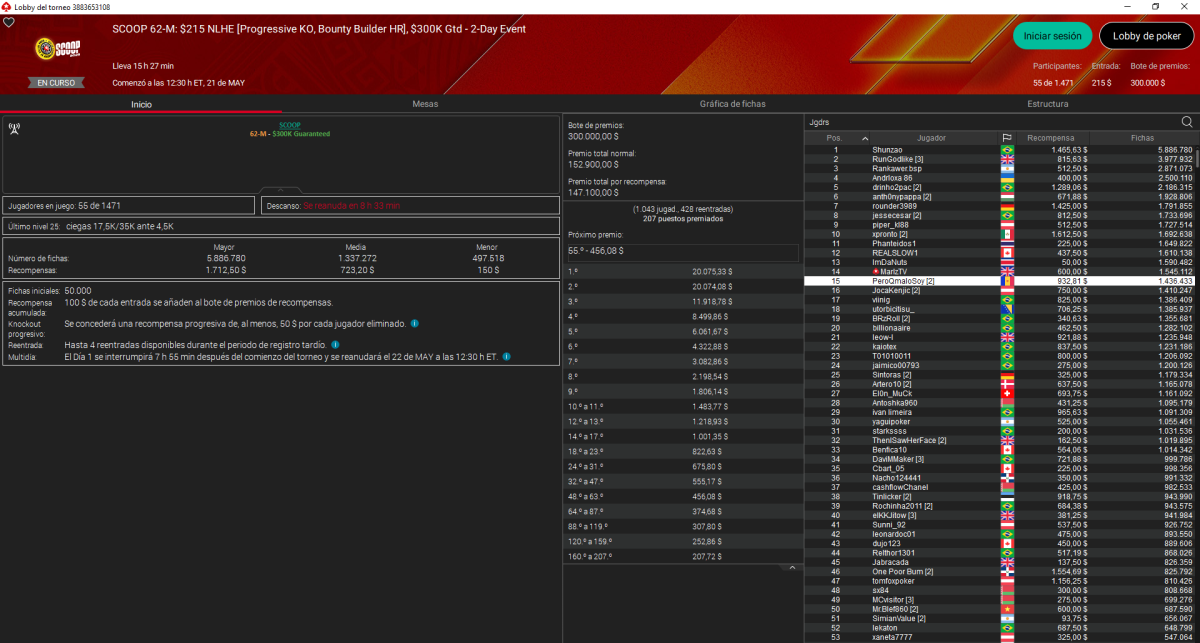The image size is (1200, 643).
Task: Select player row jessecesar [2]
Action: tap(999, 215)
